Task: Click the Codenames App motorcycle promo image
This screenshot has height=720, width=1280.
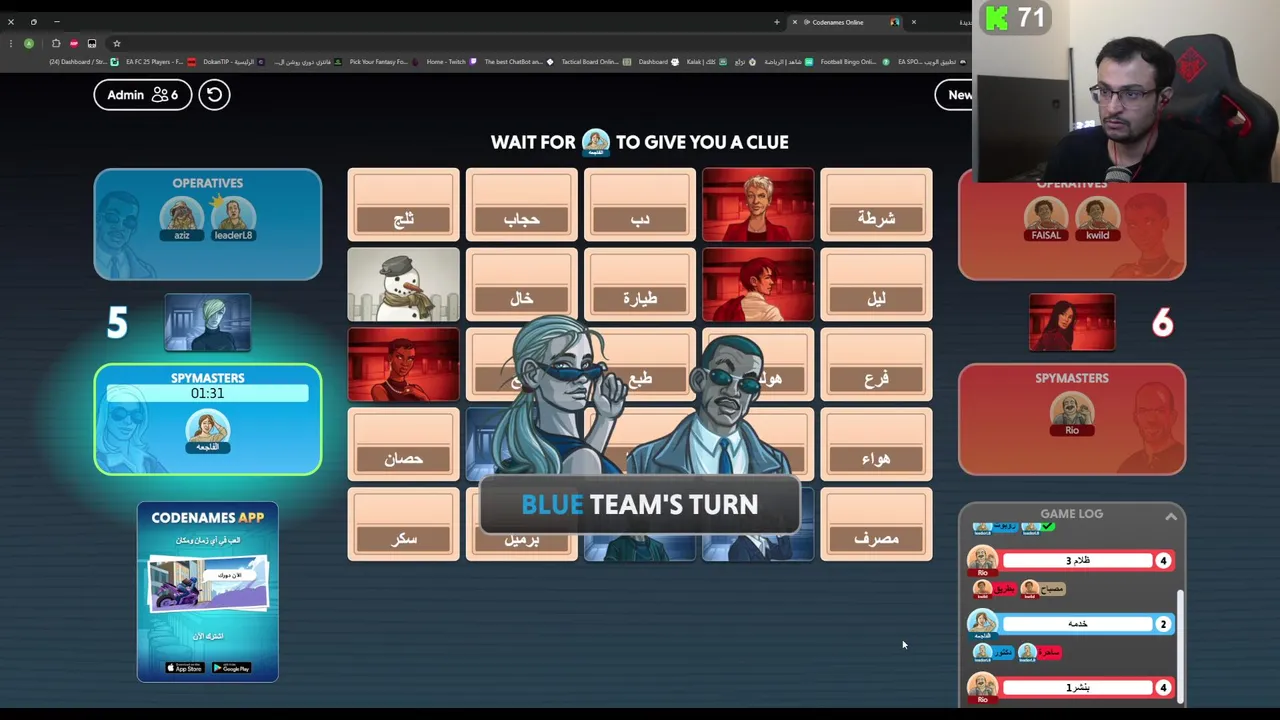Action: tap(208, 585)
